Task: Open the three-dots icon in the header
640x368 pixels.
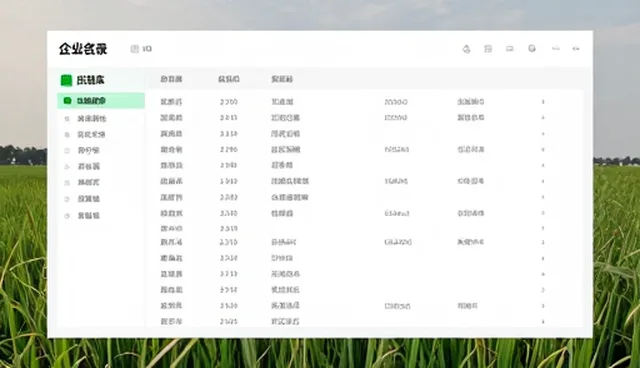Action: 556,49
